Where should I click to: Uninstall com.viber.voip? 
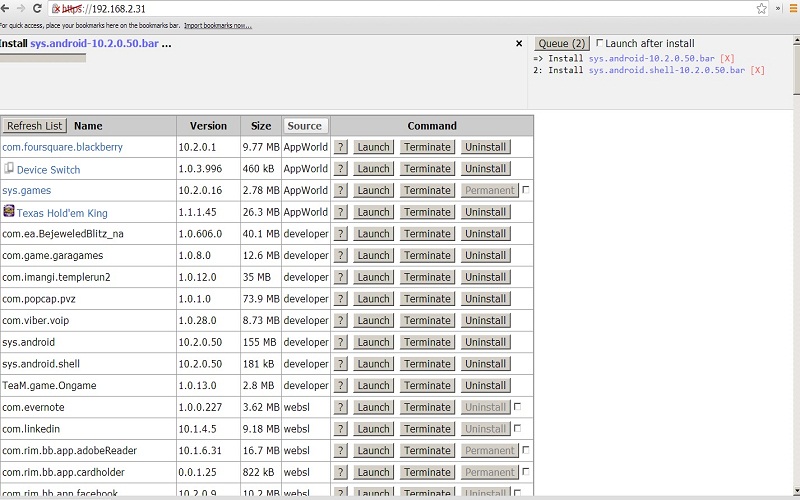tap(485, 320)
